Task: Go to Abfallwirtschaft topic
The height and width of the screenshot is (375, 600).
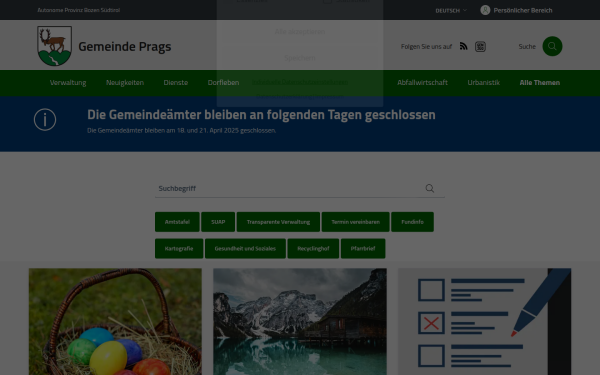Action: (x=422, y=83)
